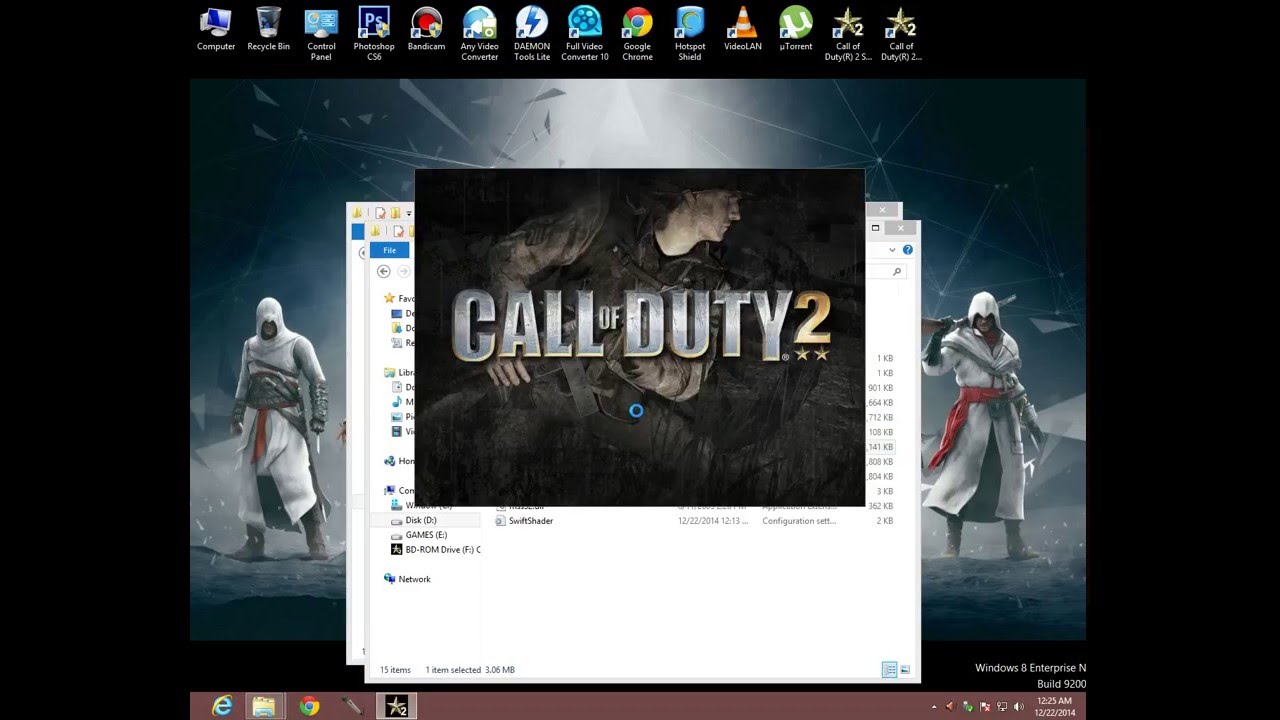Launch Bandicam from desktop

[x=427, y=30]
